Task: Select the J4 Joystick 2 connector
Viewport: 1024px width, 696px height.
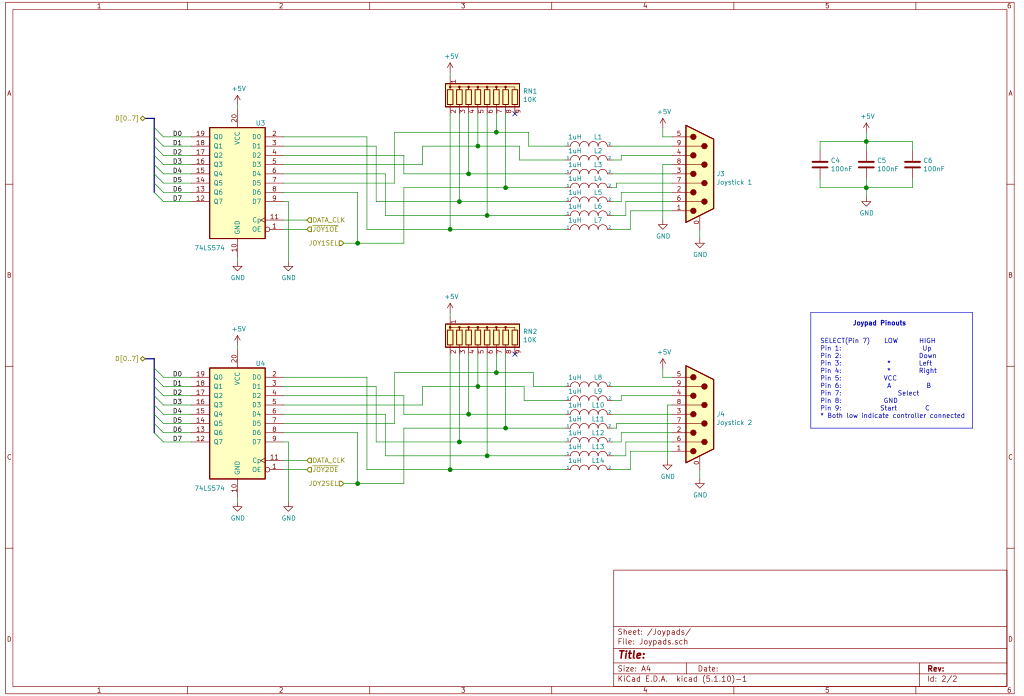Action: click(699, 414)
